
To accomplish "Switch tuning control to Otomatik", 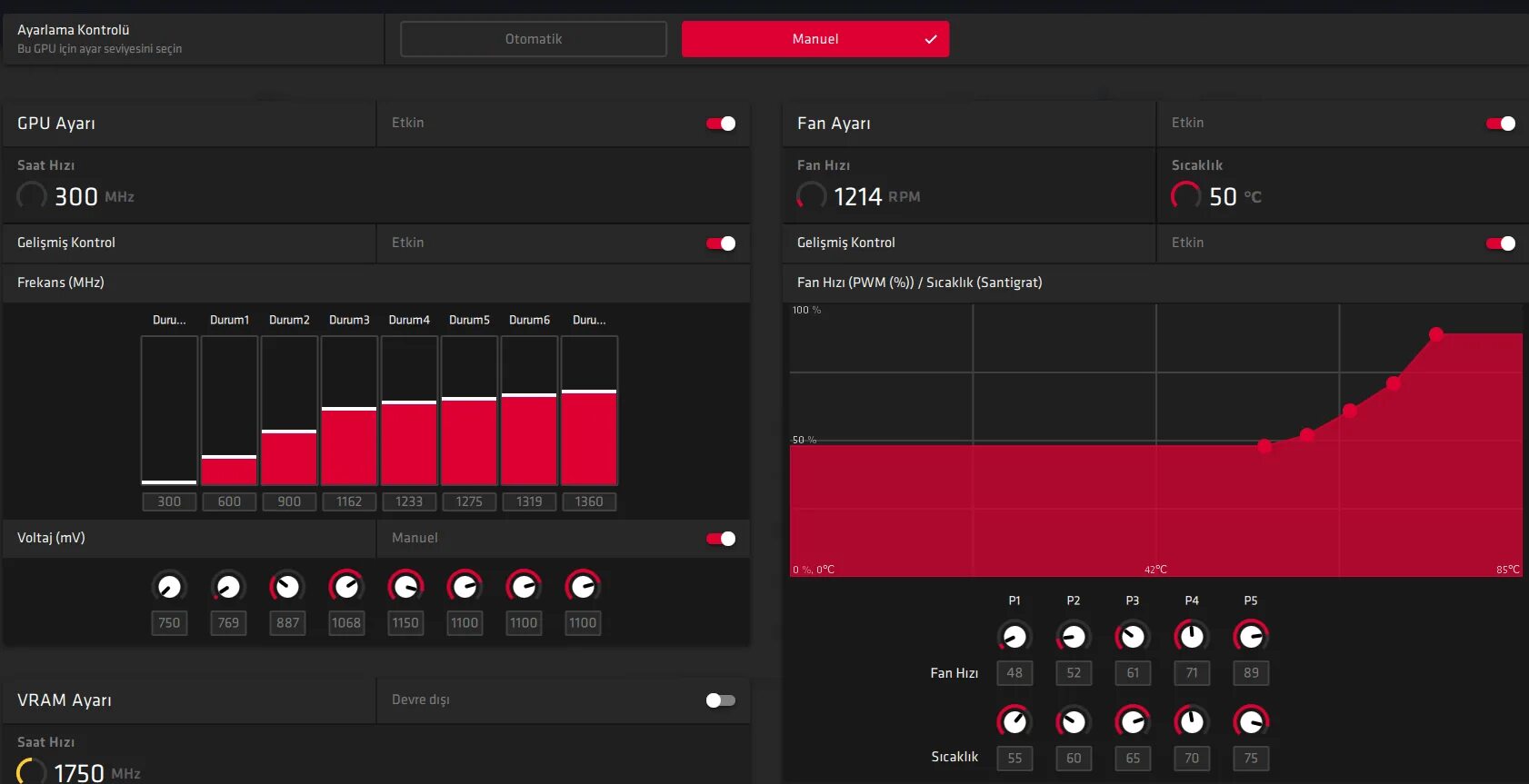I will (x=534, y=39).
